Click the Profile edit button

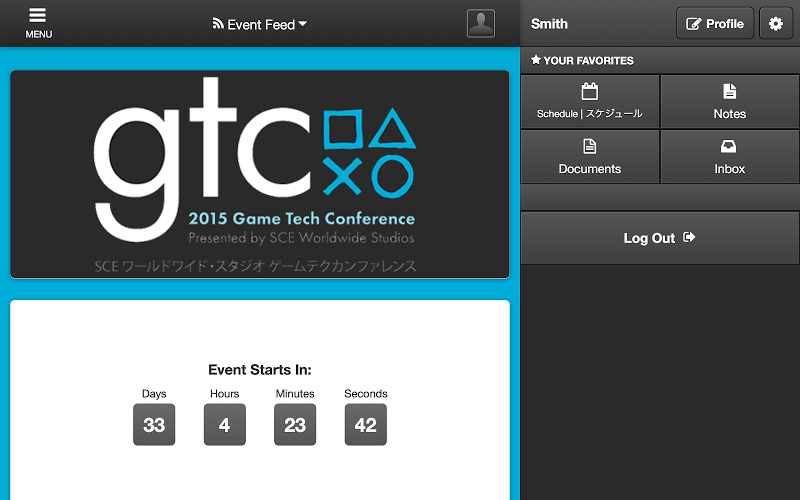tap(715, 23)
